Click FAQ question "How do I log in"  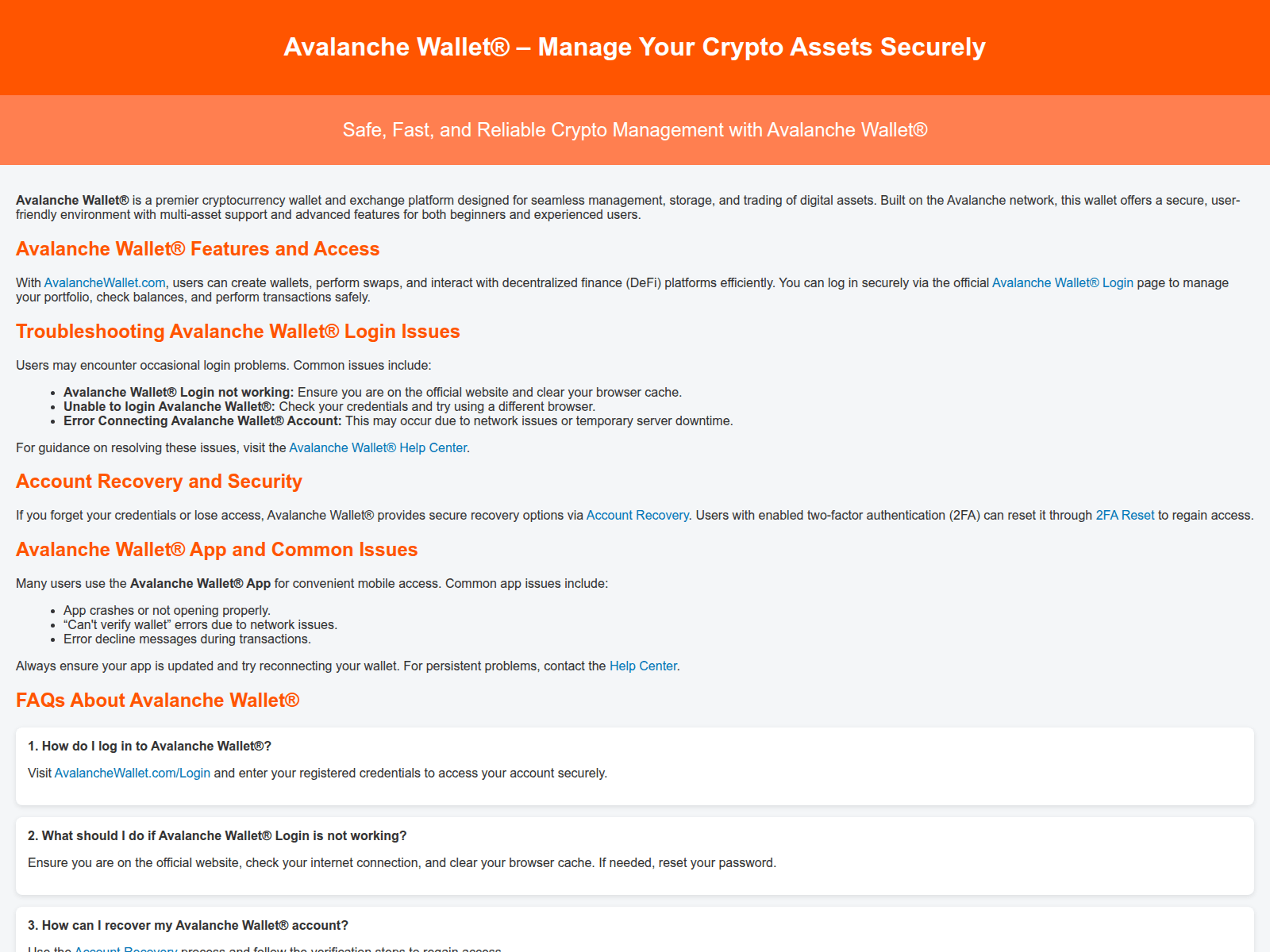[x=149, y=747]
